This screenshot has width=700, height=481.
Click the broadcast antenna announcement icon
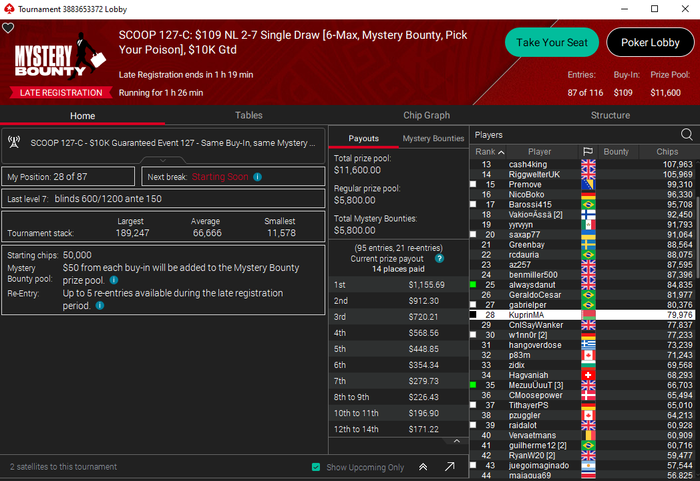point(14,142)
